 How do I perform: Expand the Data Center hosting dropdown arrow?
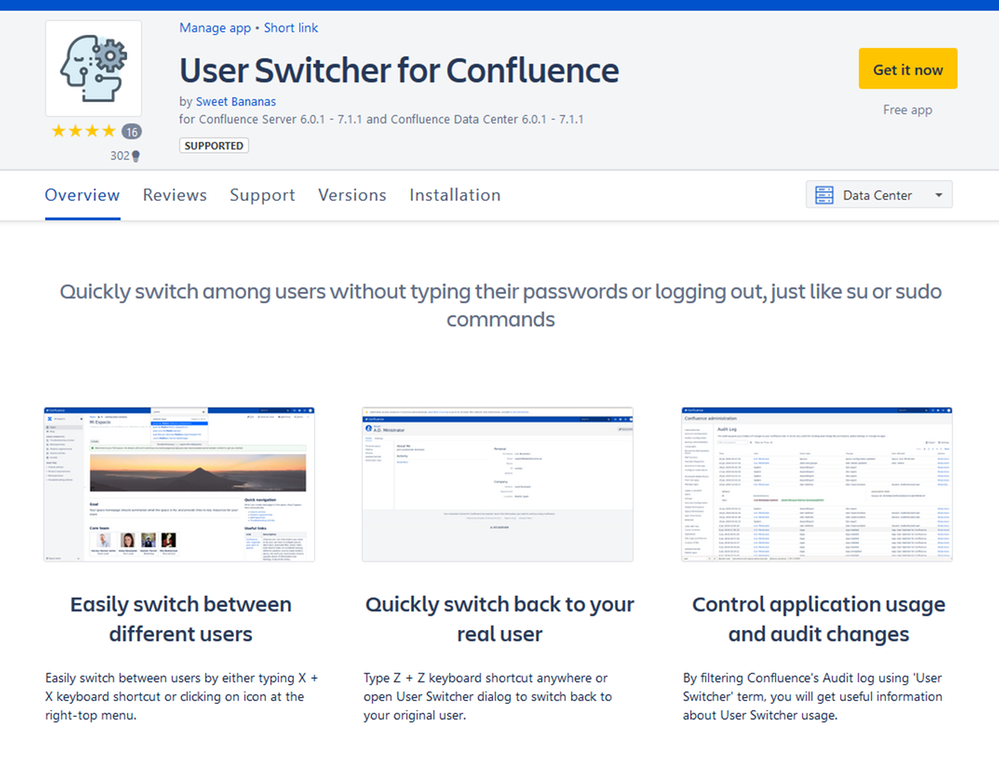point(938,195)
